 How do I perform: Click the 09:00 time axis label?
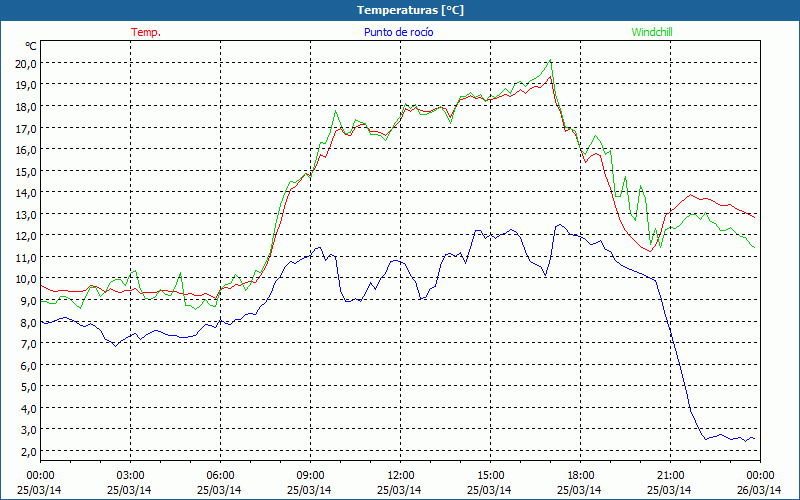310,476
